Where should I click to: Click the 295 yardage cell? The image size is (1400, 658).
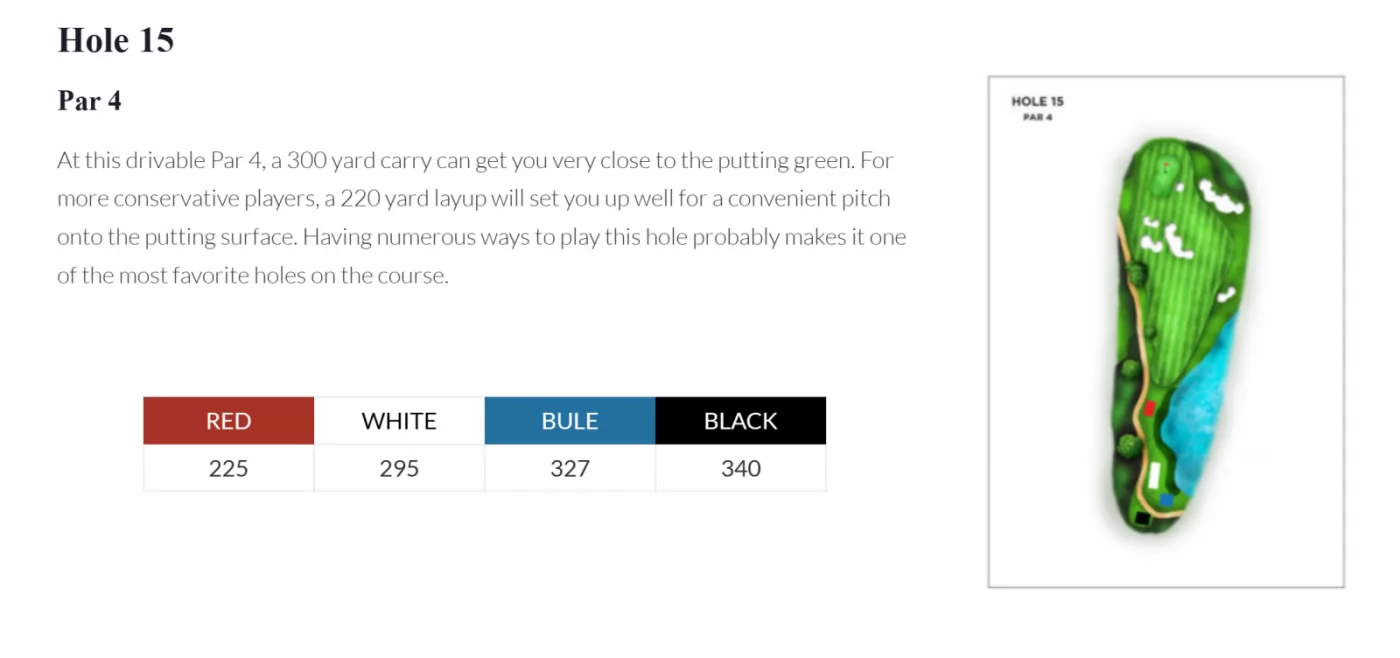pyautogui.click(x=399, y=468)
